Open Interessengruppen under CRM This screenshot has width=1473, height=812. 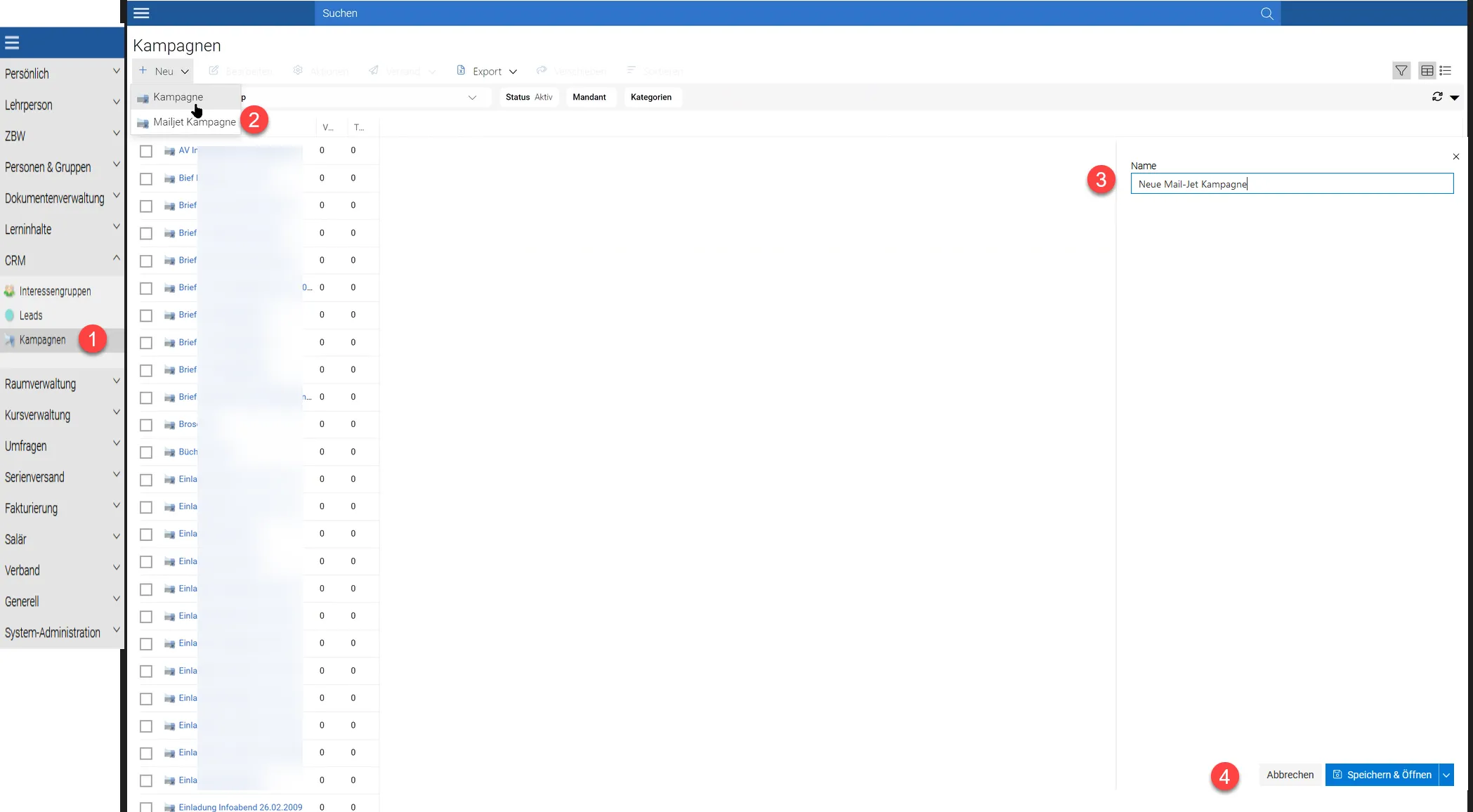pos(55,291)
